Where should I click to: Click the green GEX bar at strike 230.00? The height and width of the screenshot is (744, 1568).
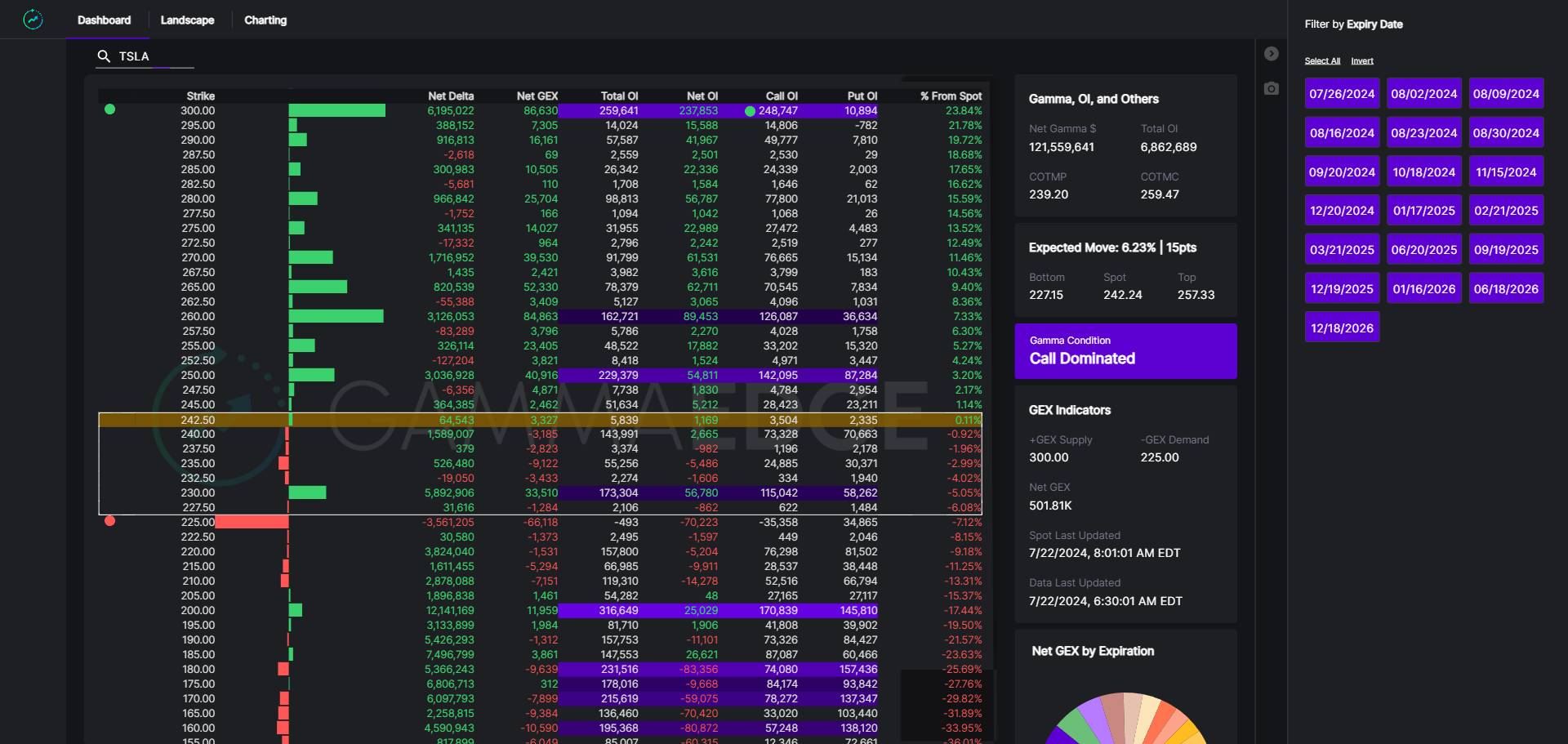point(308,492)
